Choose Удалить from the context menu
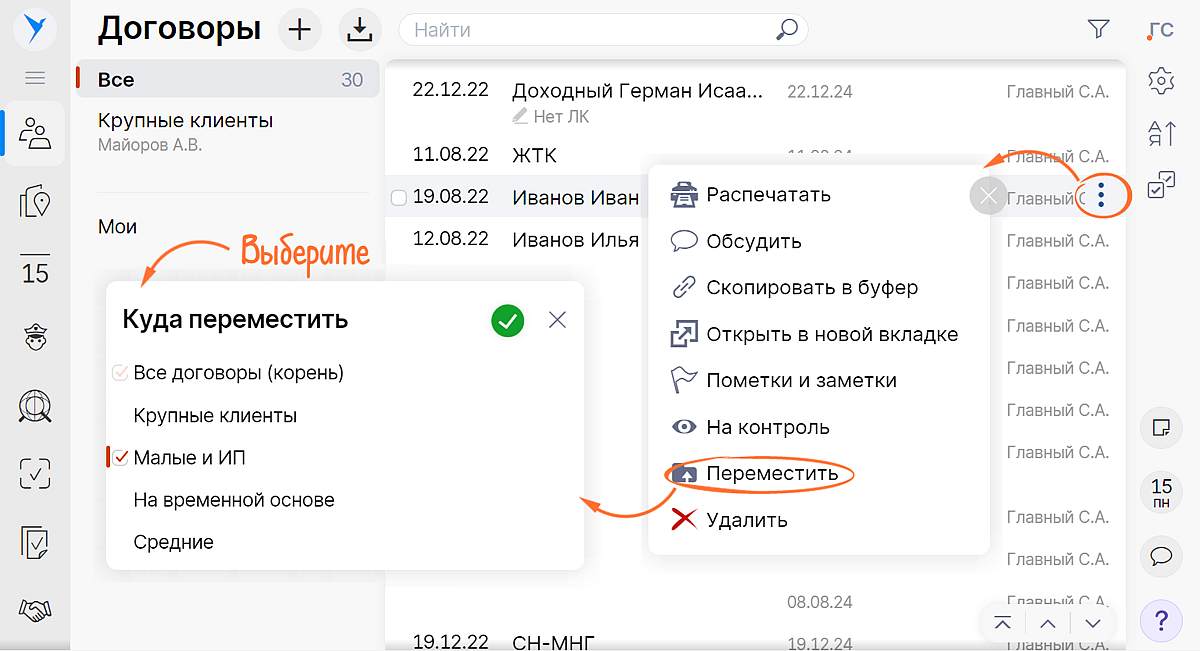Image resolution: width=1200 pixels, height=651 pixels. pos(746,520)
